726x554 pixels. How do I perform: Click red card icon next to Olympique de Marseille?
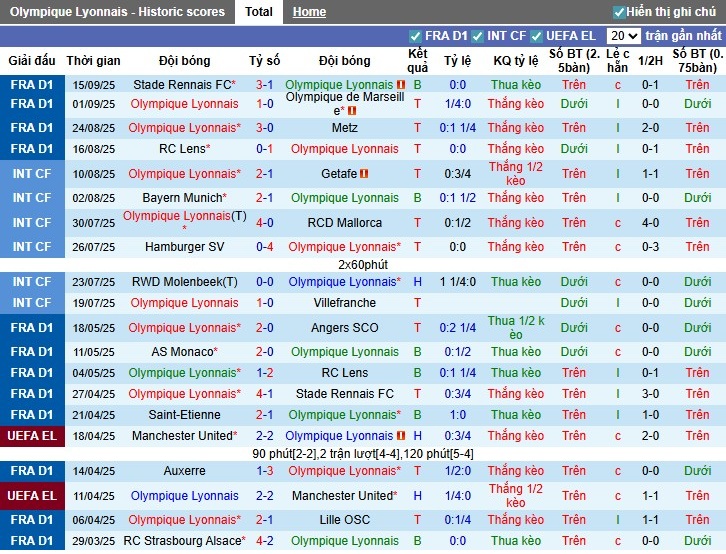click(351, 111)
